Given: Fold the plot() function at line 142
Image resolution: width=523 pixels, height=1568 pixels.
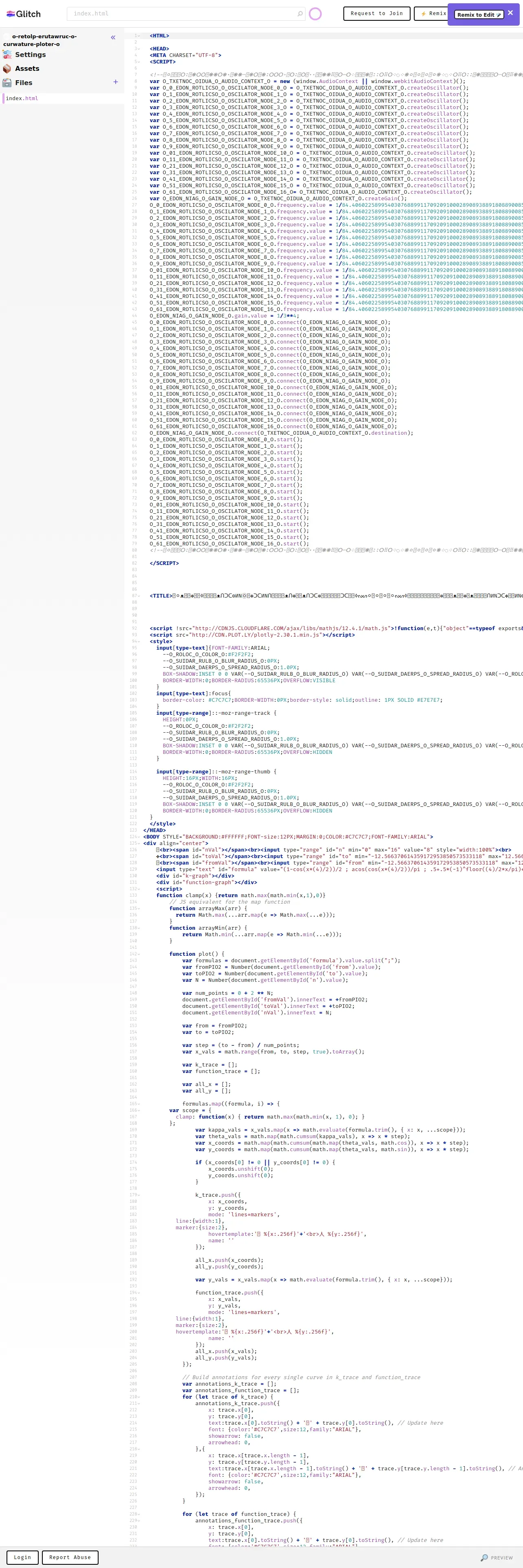Looking at the screenshot, I should click(139, 955).
